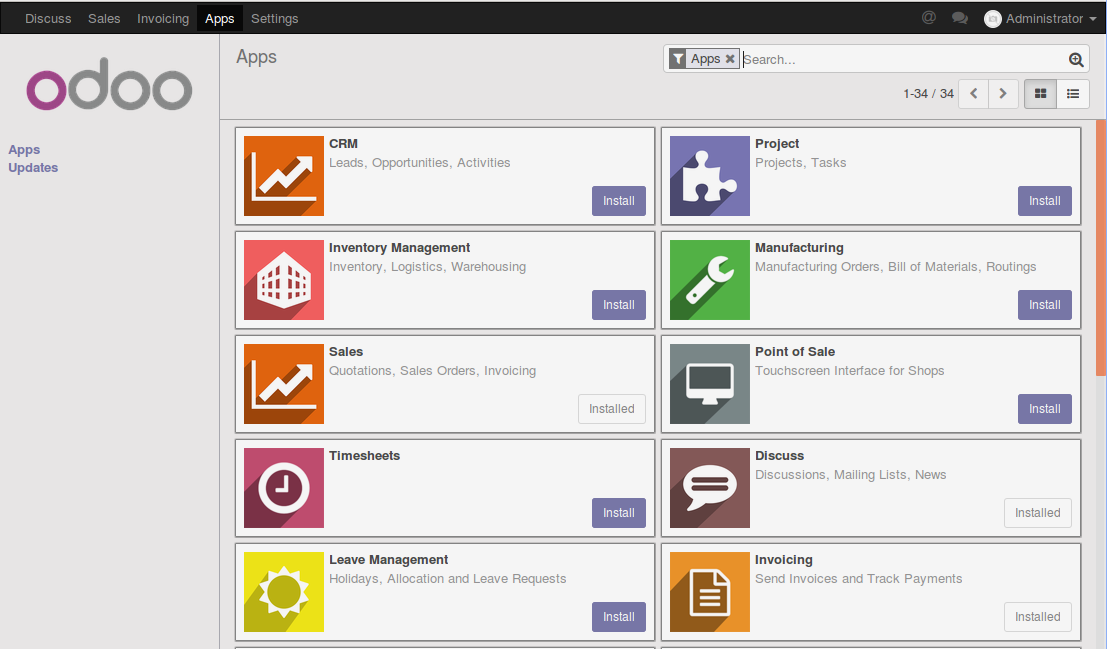The image size is (1107, 649).
Task: Open the Settings menu
Action: pos(275,18)
